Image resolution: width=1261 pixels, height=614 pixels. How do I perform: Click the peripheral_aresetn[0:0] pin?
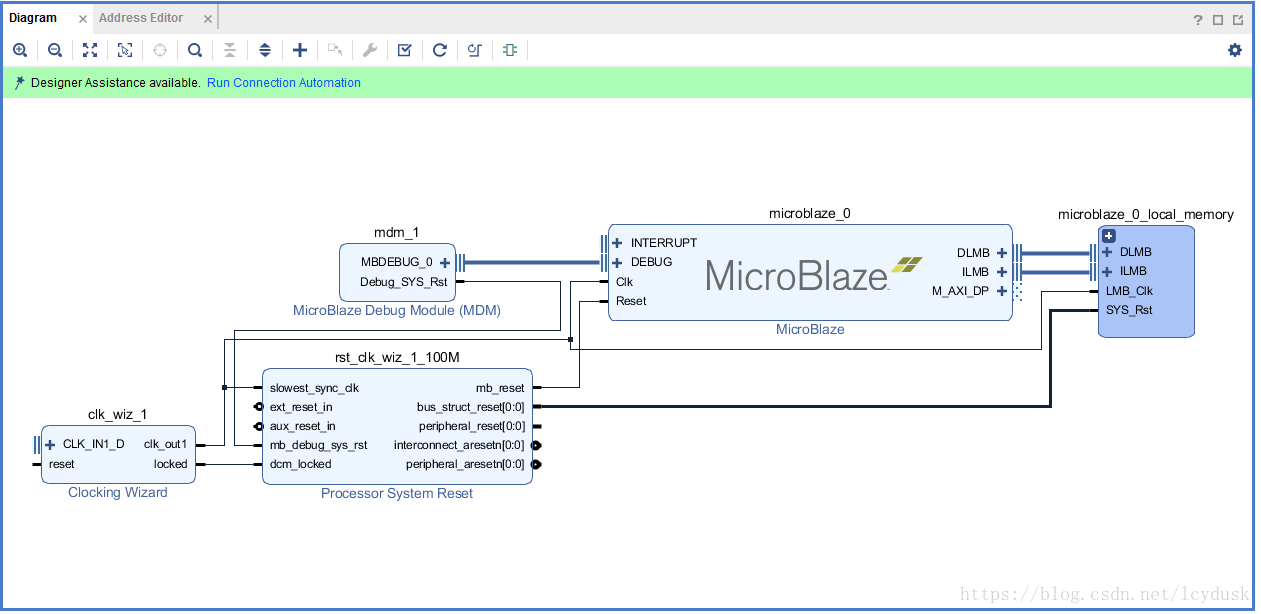[x=465, y=464]
